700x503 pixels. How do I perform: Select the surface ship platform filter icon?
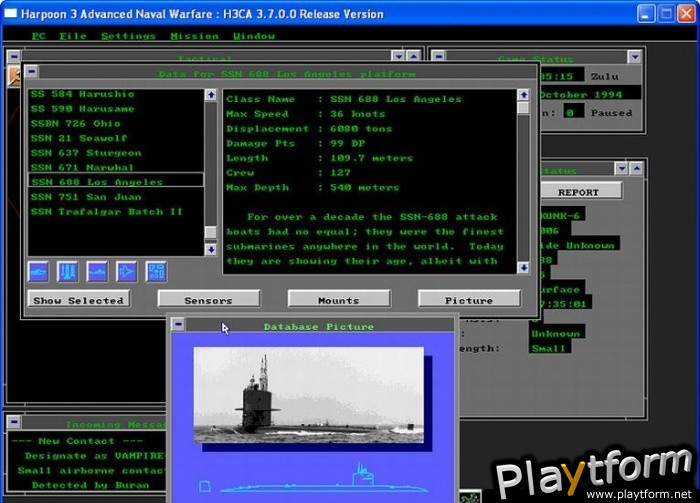38,271
